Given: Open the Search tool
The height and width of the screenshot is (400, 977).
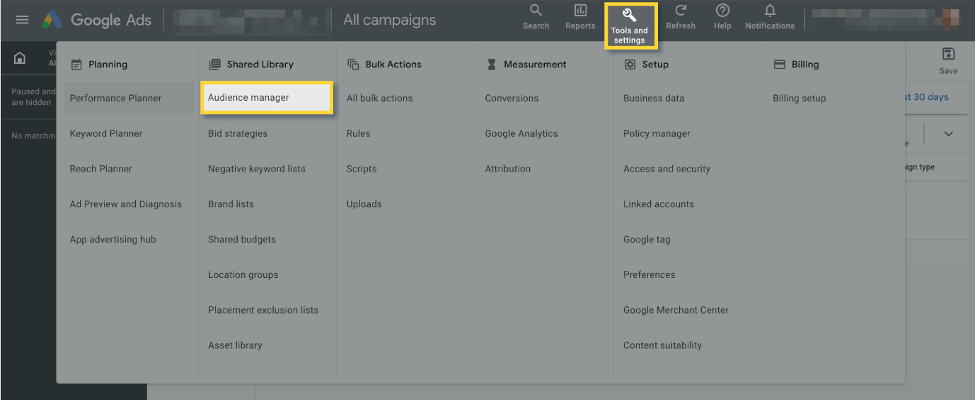Looking at the screenshot, I should [536, 17].
